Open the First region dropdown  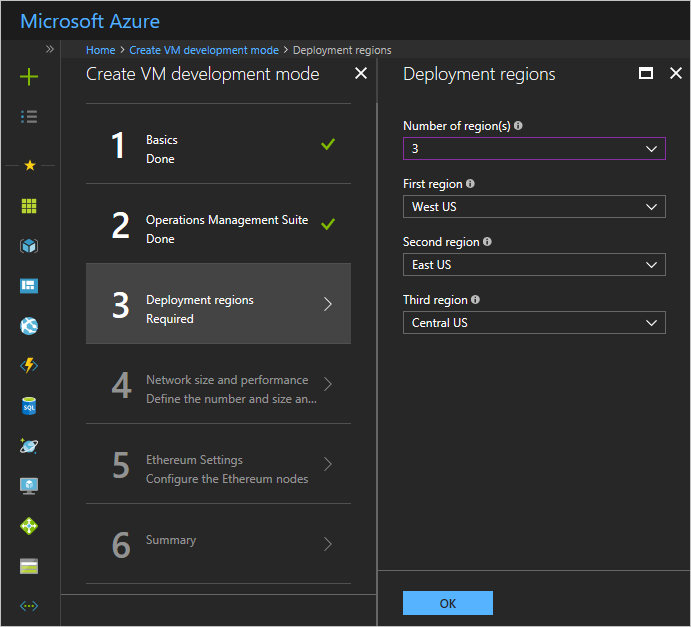coord(534,207)
